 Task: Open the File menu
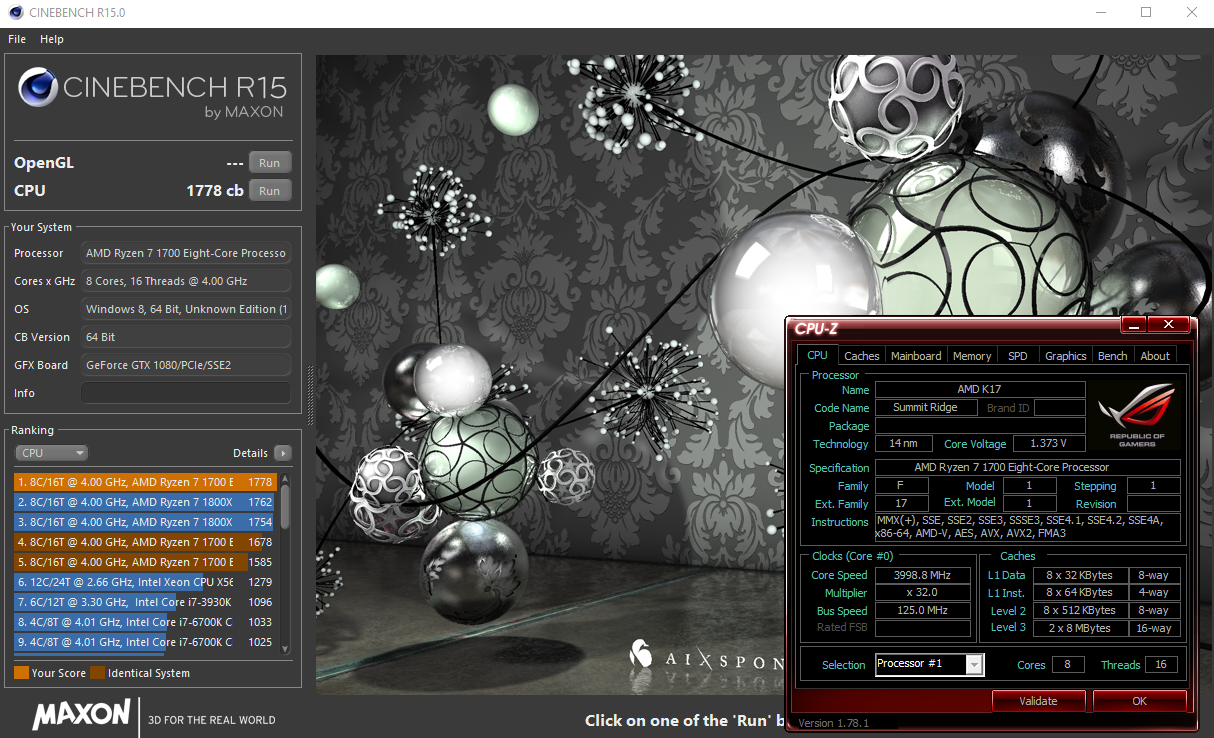pos(17,39)
